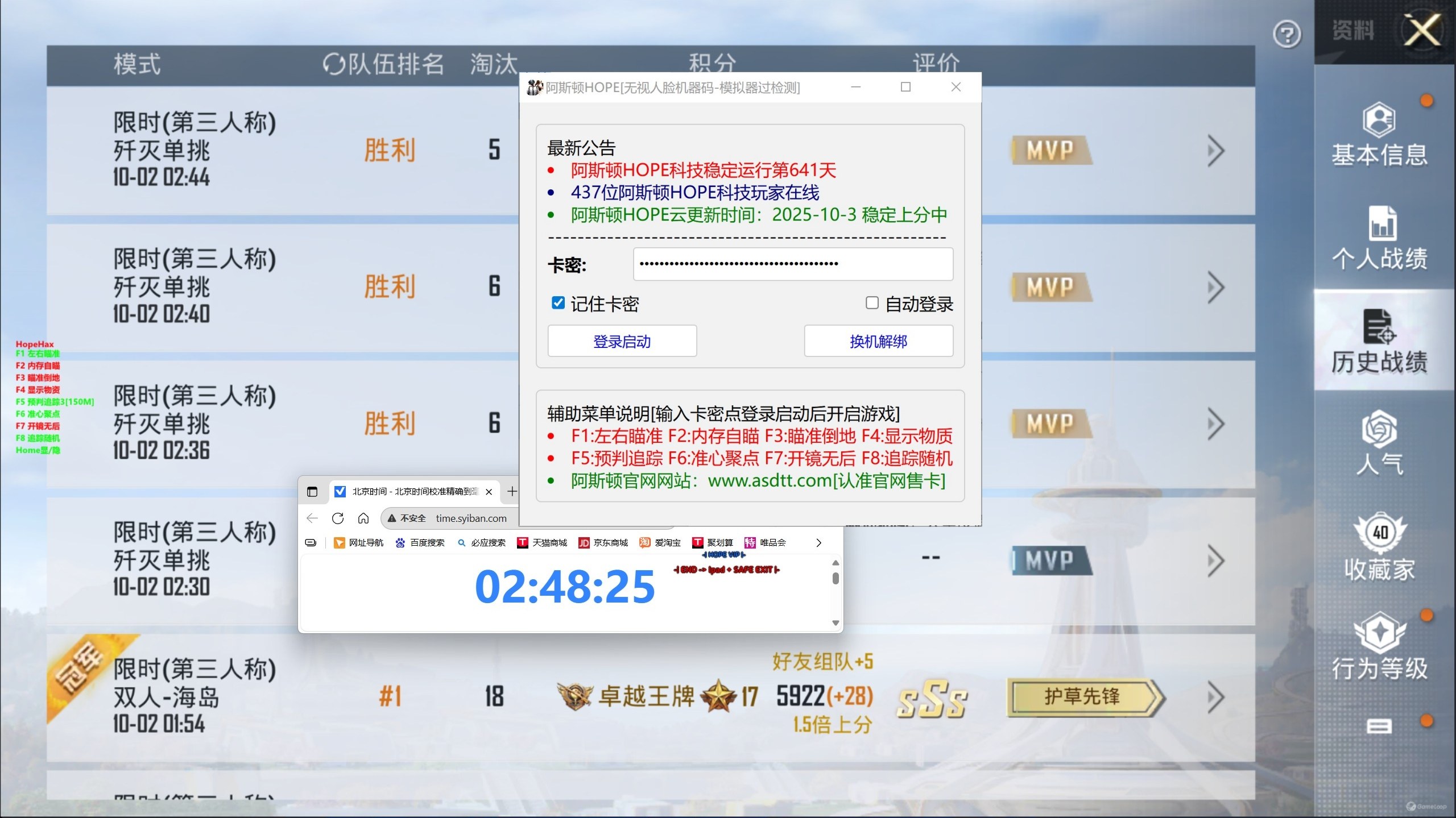
Task: Close the 资料 profile panel with X
Action: (x=1422, y=30)
